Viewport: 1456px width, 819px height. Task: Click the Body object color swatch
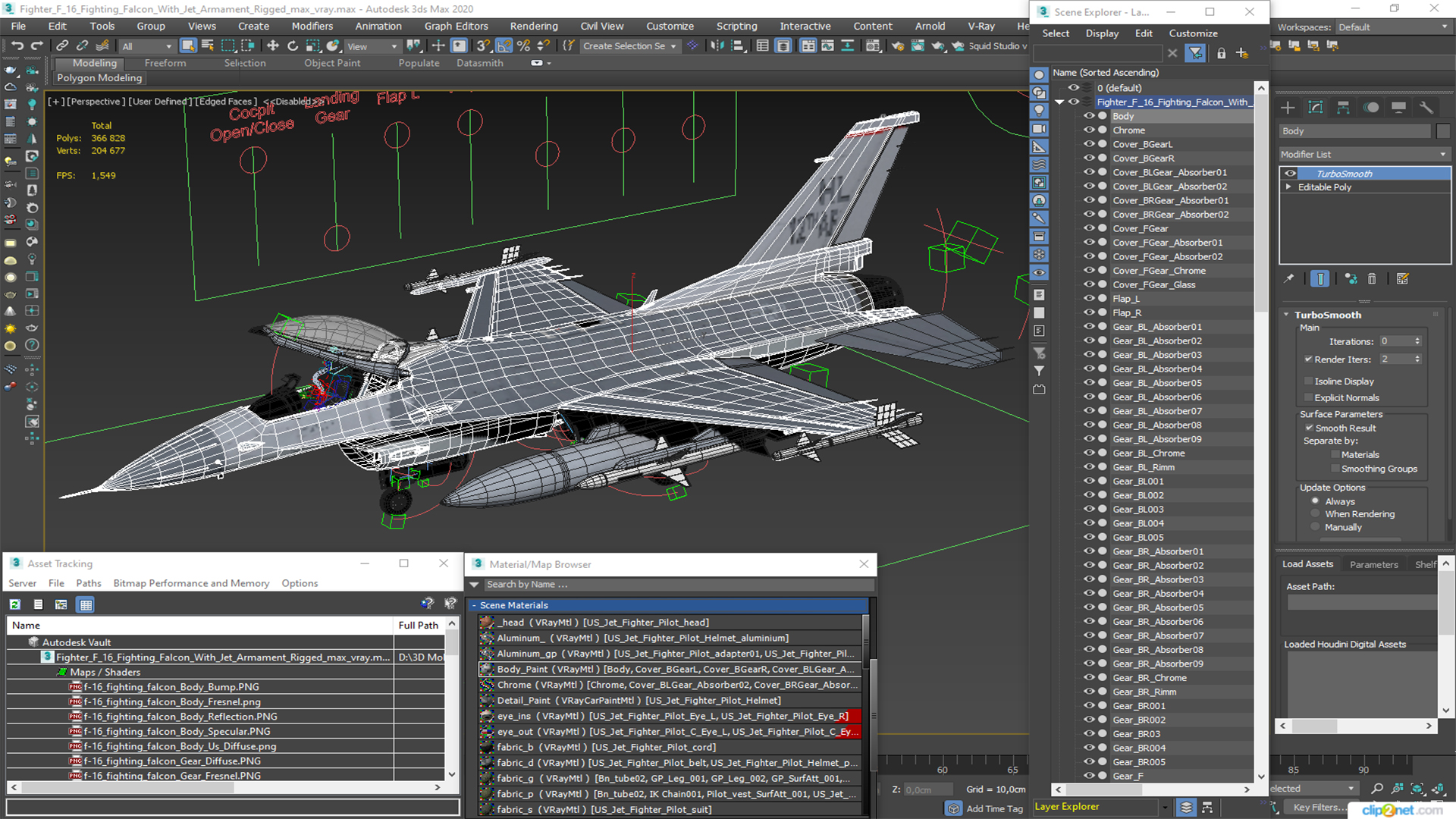point(1442,131)
